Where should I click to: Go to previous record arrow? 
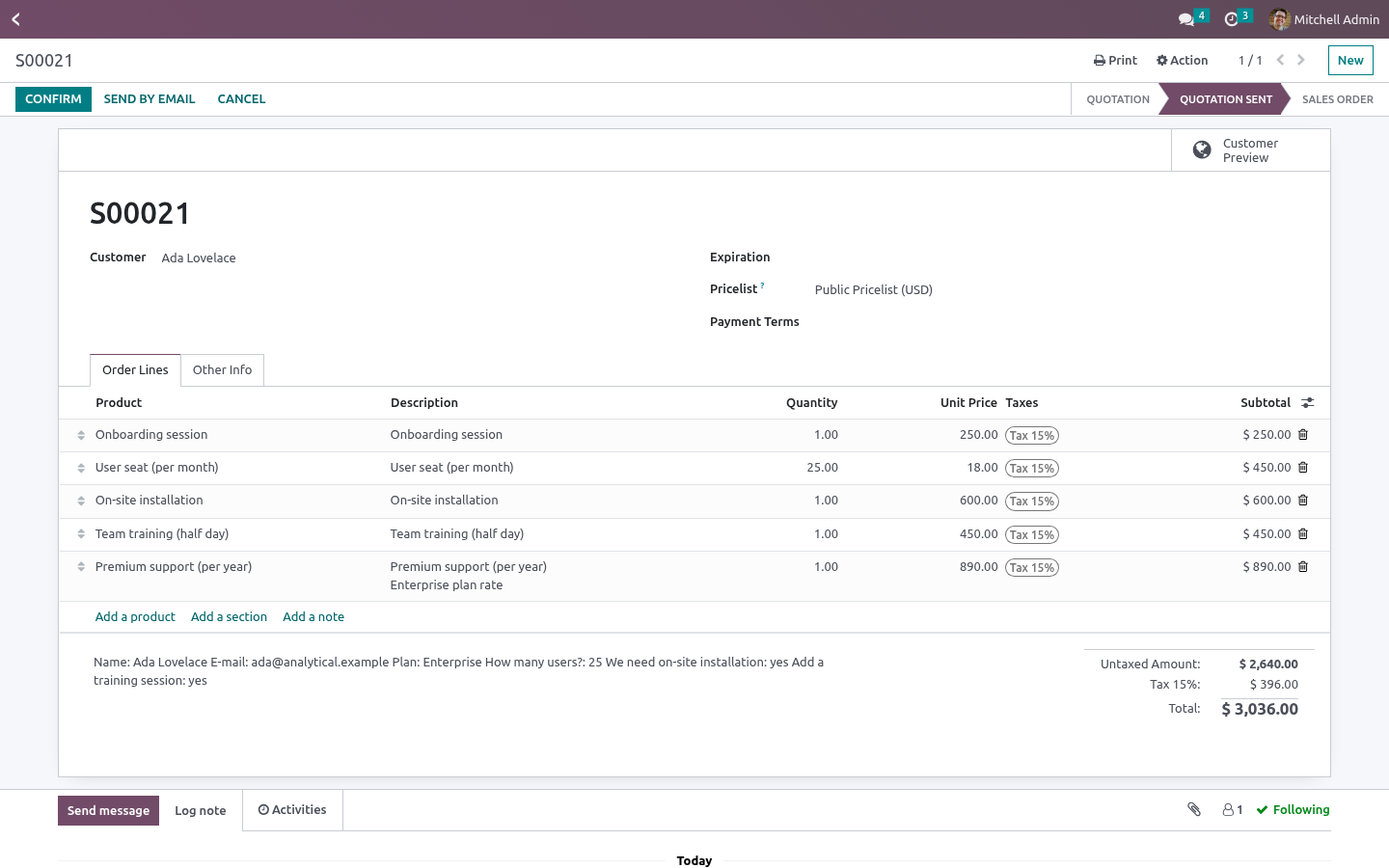pos(1280,60)
